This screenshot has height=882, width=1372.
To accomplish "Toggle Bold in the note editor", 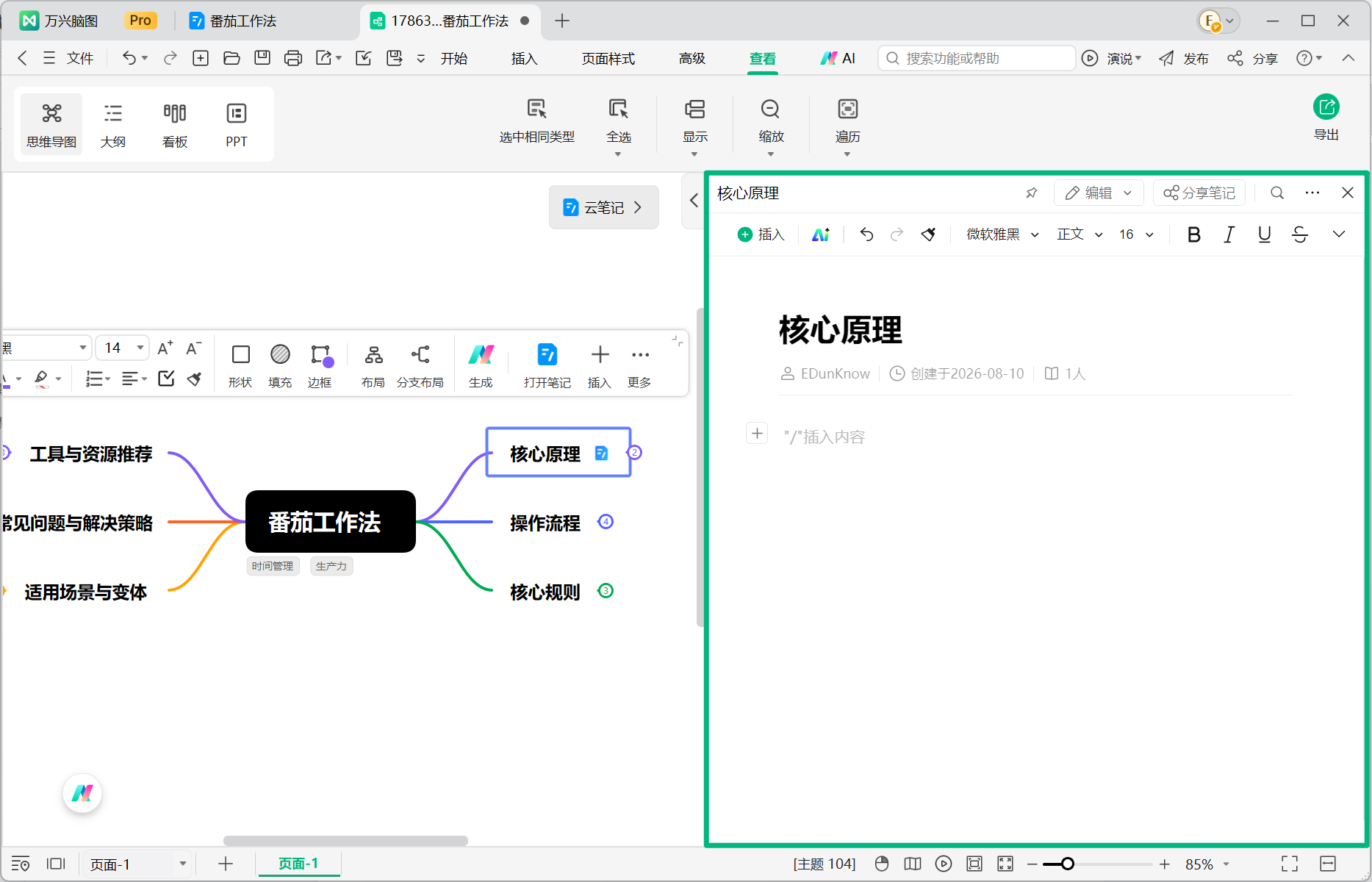I will pos(1194,234).
